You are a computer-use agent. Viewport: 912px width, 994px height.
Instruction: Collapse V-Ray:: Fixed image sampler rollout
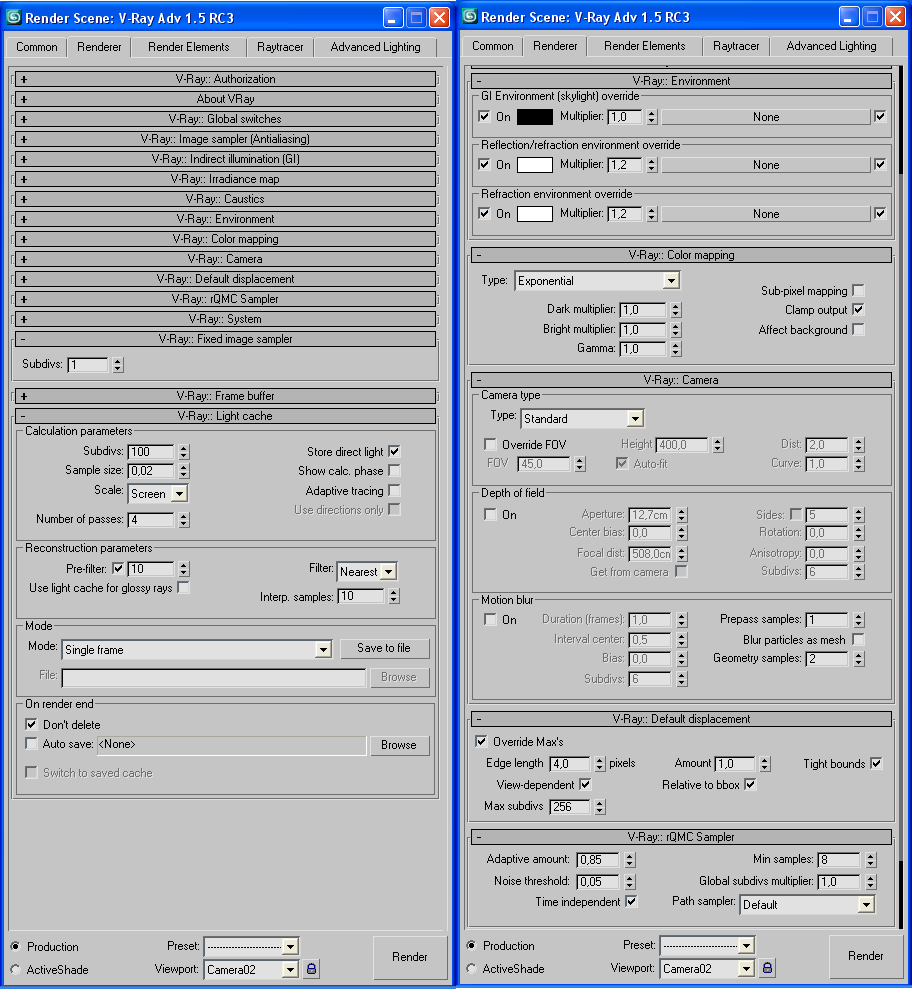point(226,339)
